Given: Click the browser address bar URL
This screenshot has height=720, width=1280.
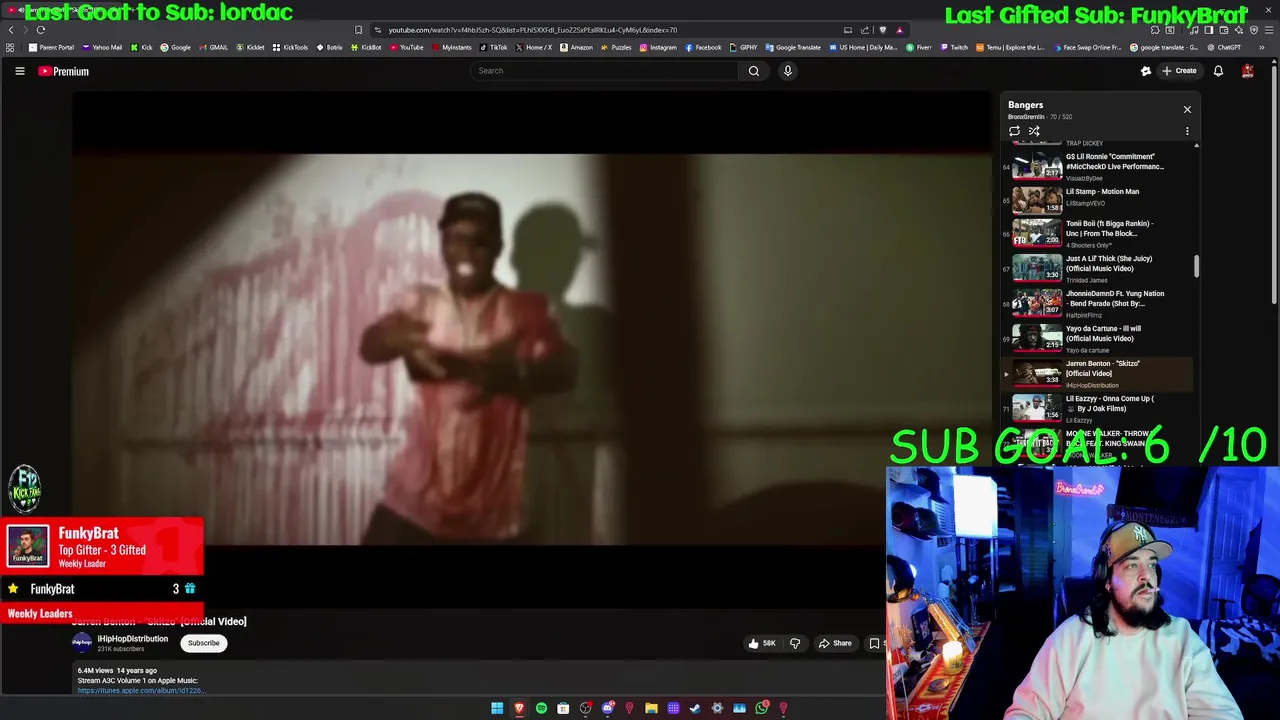Looking at the screenshot, I should coord(533,30).
